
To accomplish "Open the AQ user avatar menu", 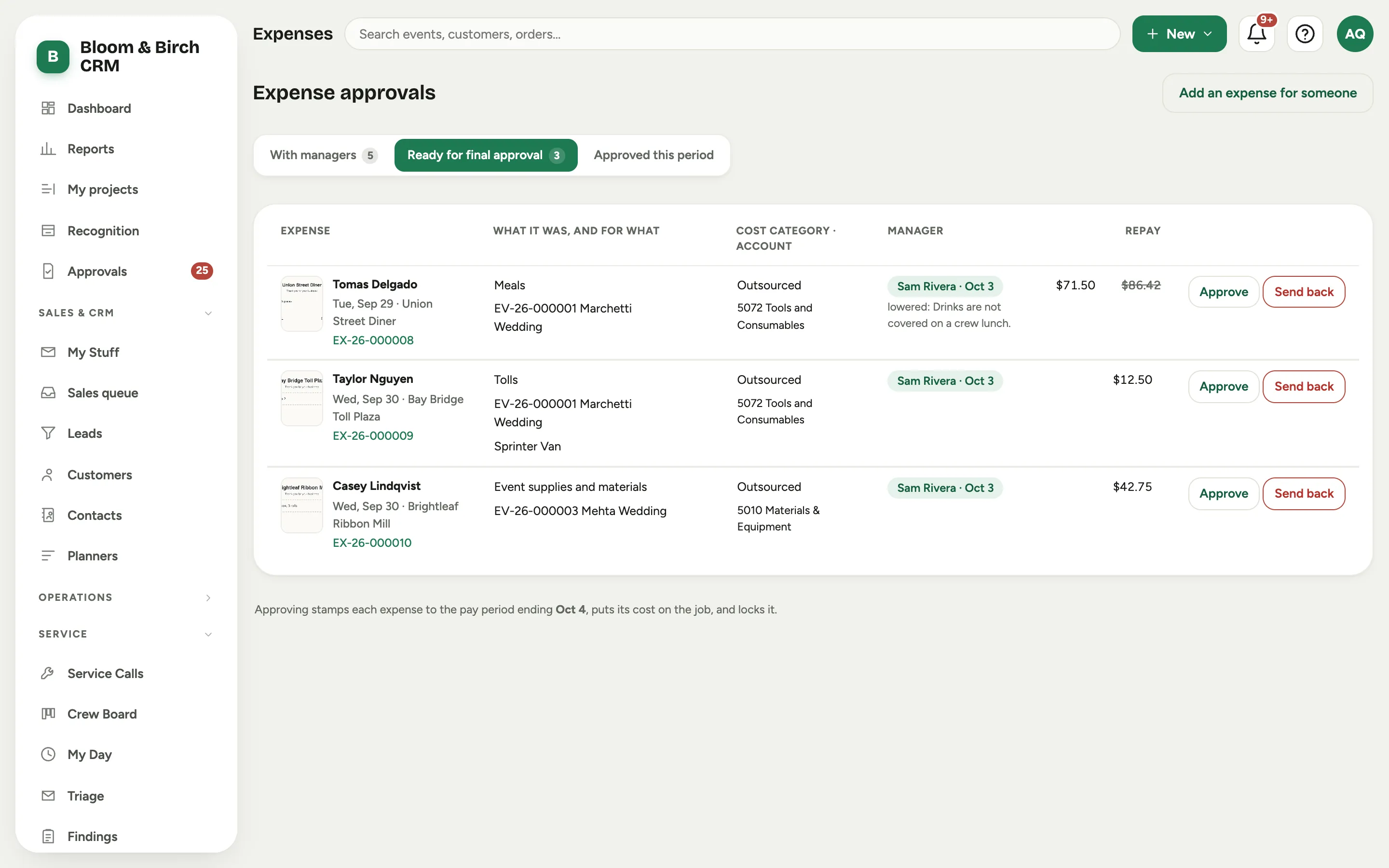I will click(1355, 34).
